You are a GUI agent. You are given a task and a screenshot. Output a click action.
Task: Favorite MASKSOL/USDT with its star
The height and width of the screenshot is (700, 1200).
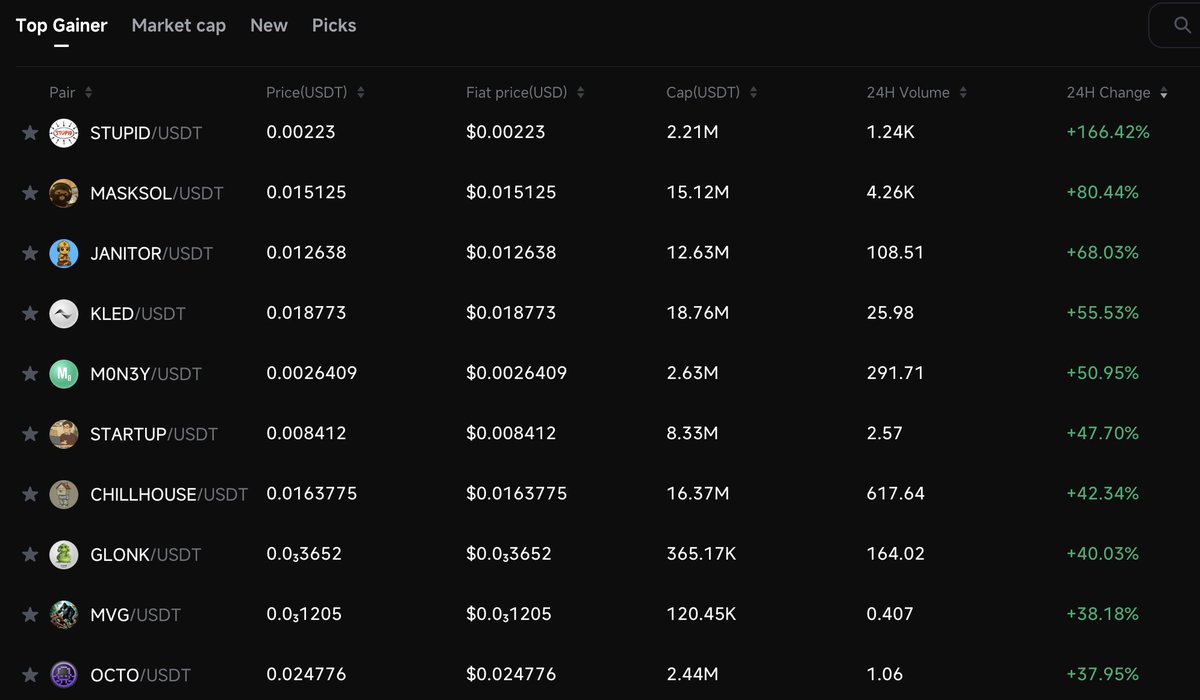[30, 193]
